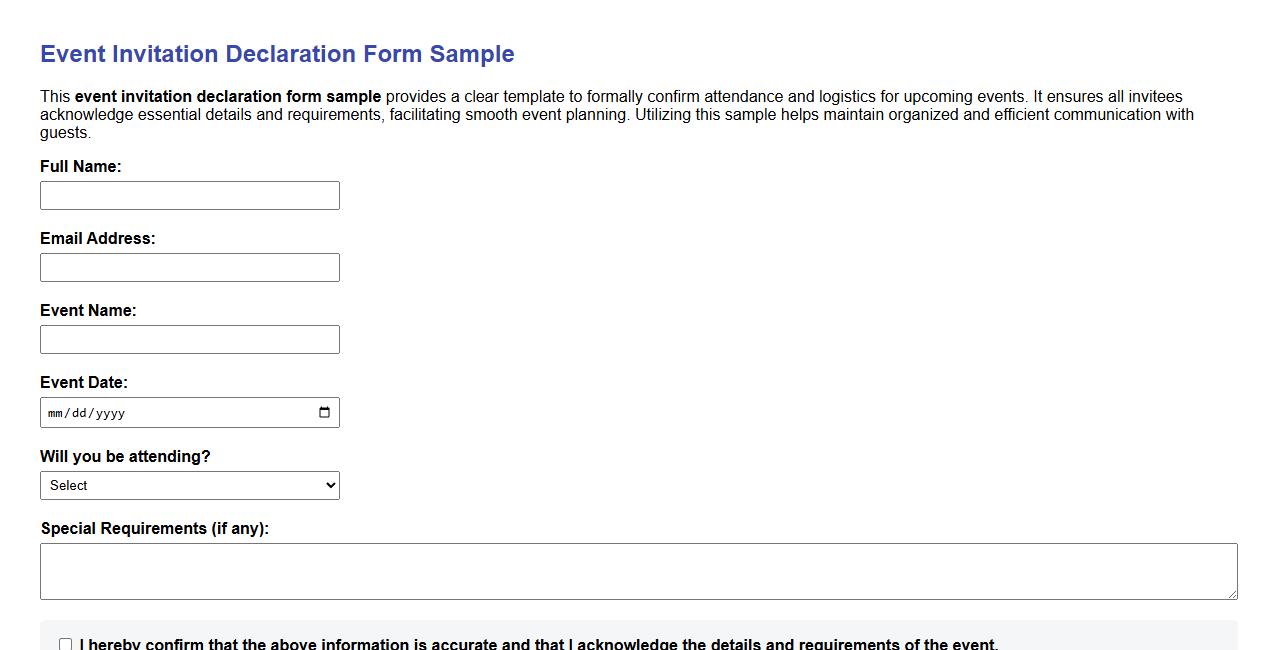Image resolution: width=1278 pixels, height=650 pixels.
Task: Click the Event Name text box
Action: (x=190, y=339)
